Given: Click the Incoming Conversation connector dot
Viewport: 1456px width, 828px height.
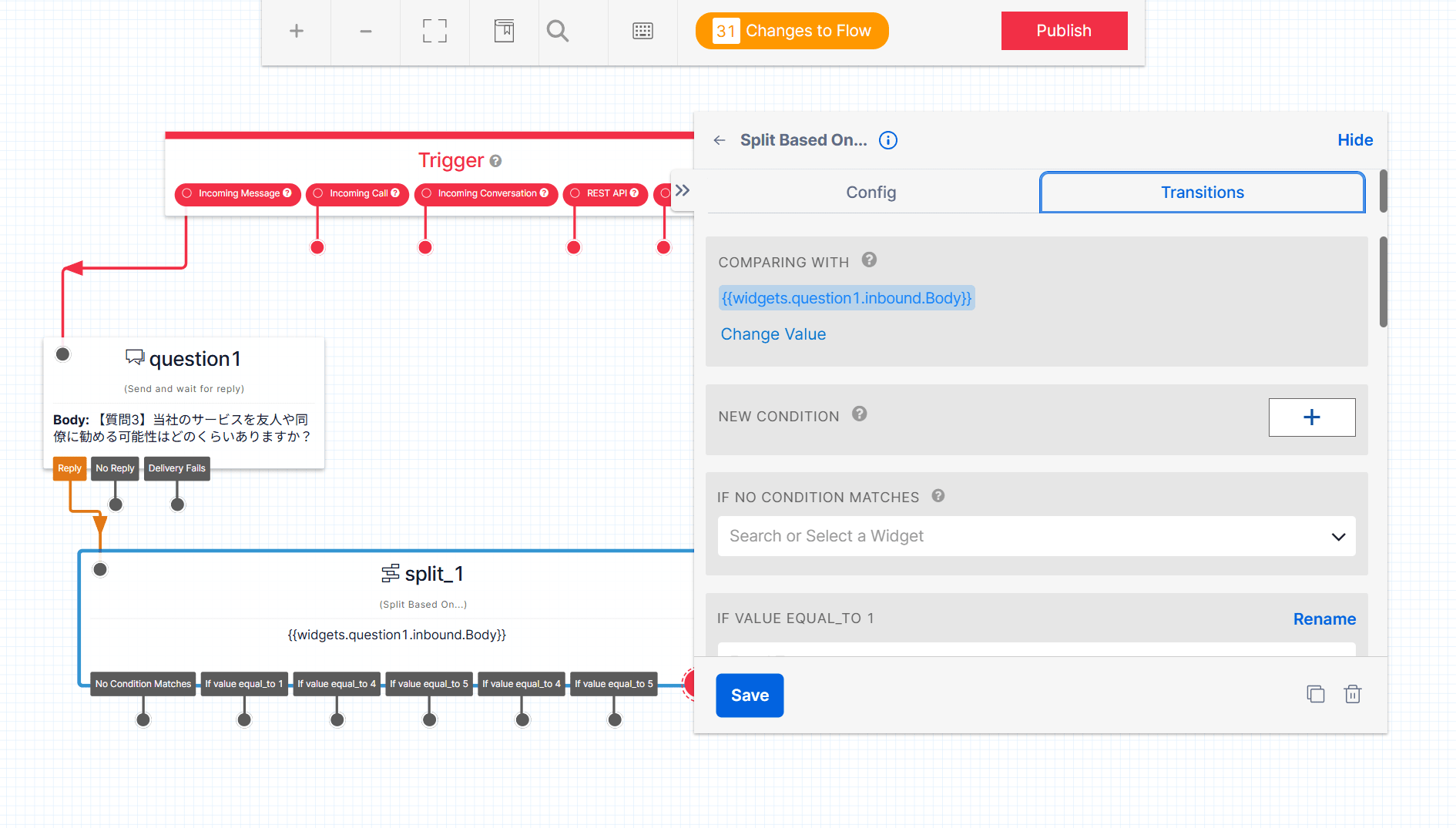Looking at the screenshot, I should click(x=425, y=248).
